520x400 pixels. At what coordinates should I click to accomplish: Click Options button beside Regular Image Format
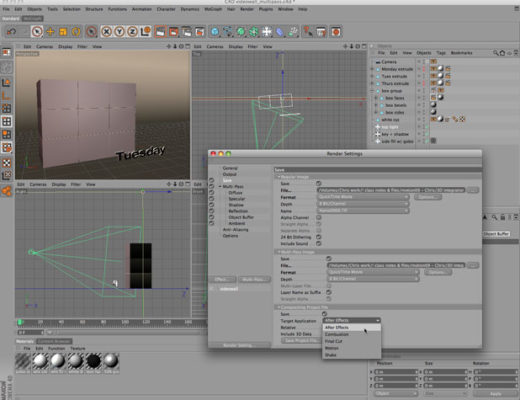pyautogui.click(x=428, y=197)
